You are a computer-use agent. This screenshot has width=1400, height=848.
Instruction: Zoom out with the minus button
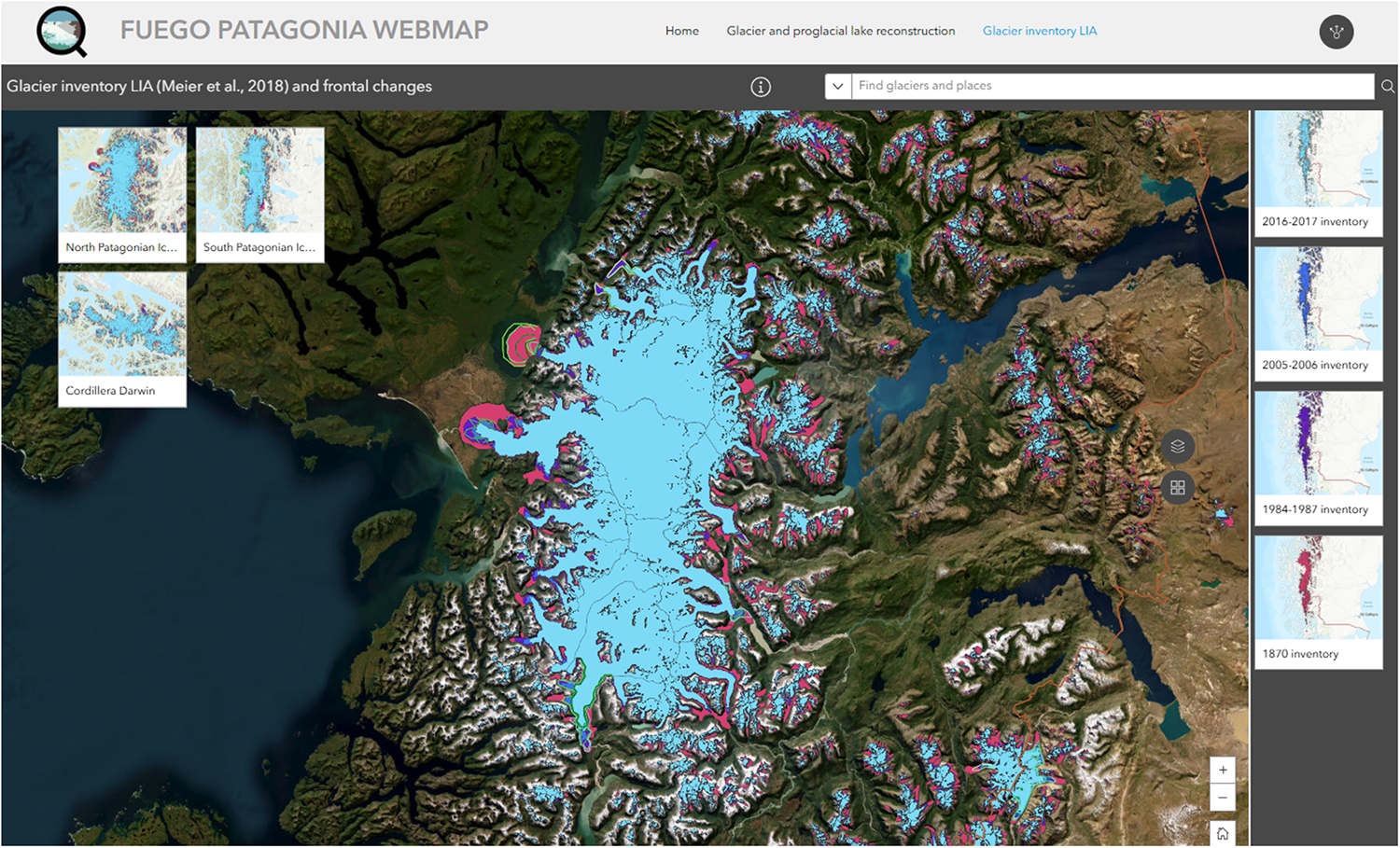tap(1223, 798)
